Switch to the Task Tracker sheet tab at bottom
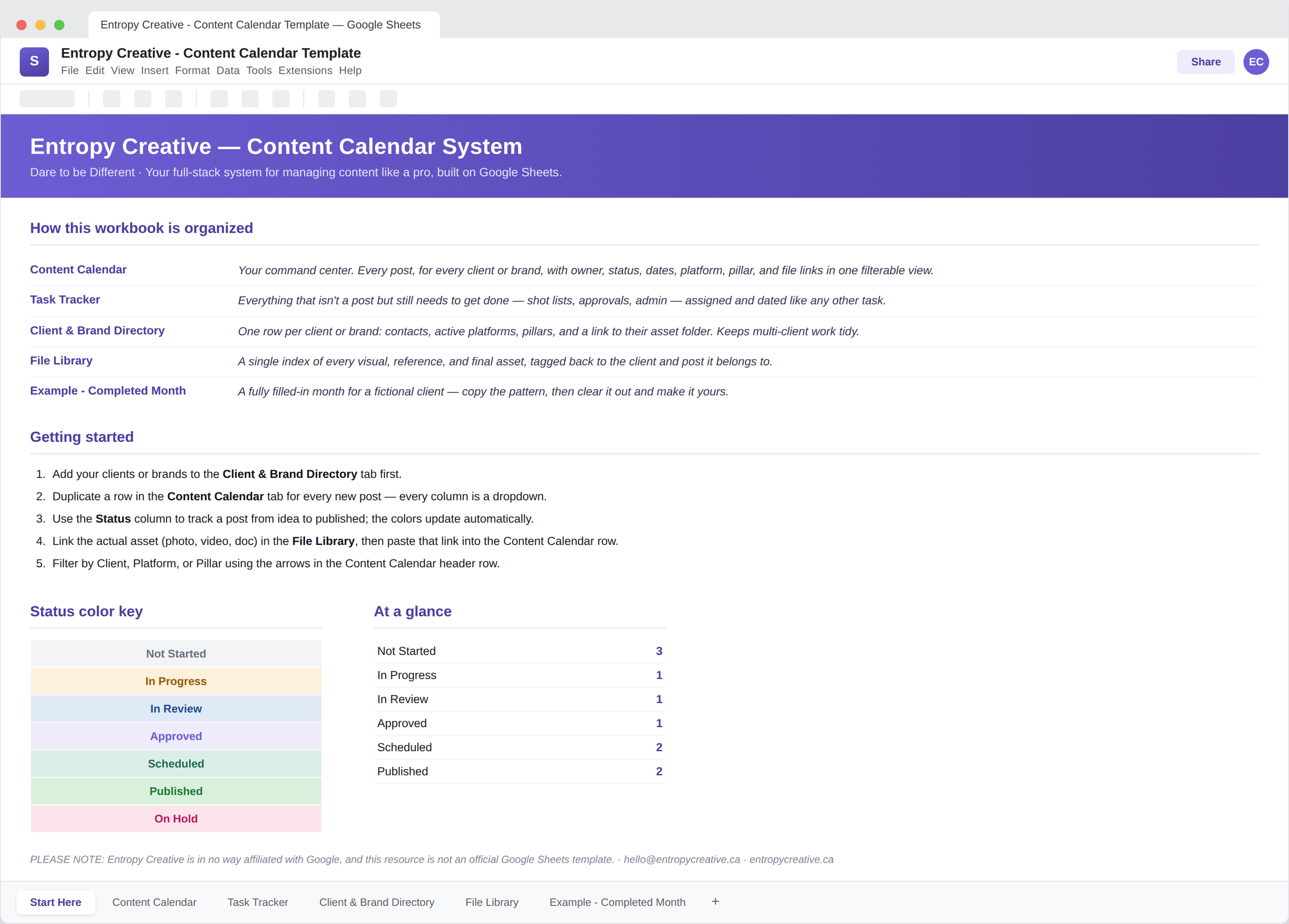The width and height of the screenshot is (1289, 924). tap(258, 902)
